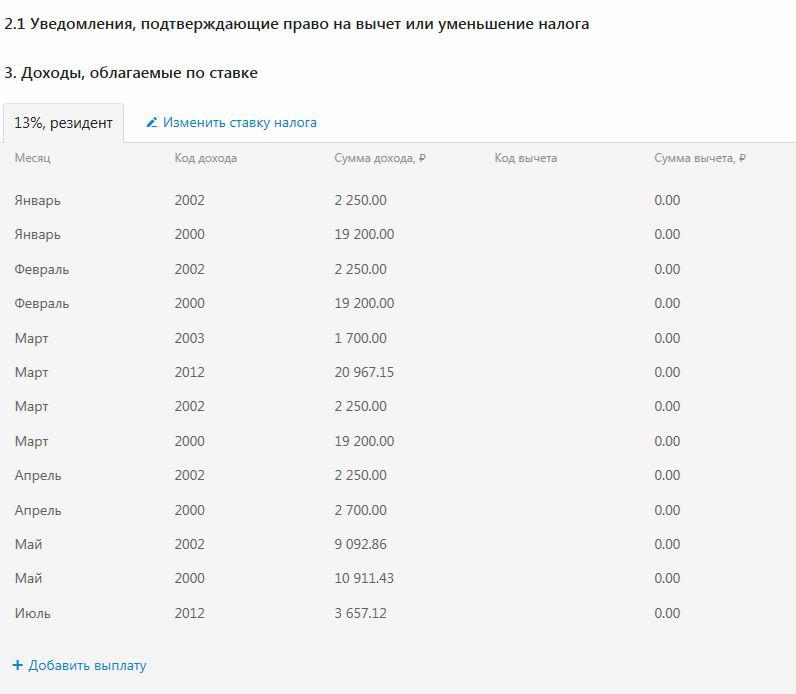Screen dimensions: 796x694
Task: Select the income amount 9 092.86
Action: coord(360,544)
